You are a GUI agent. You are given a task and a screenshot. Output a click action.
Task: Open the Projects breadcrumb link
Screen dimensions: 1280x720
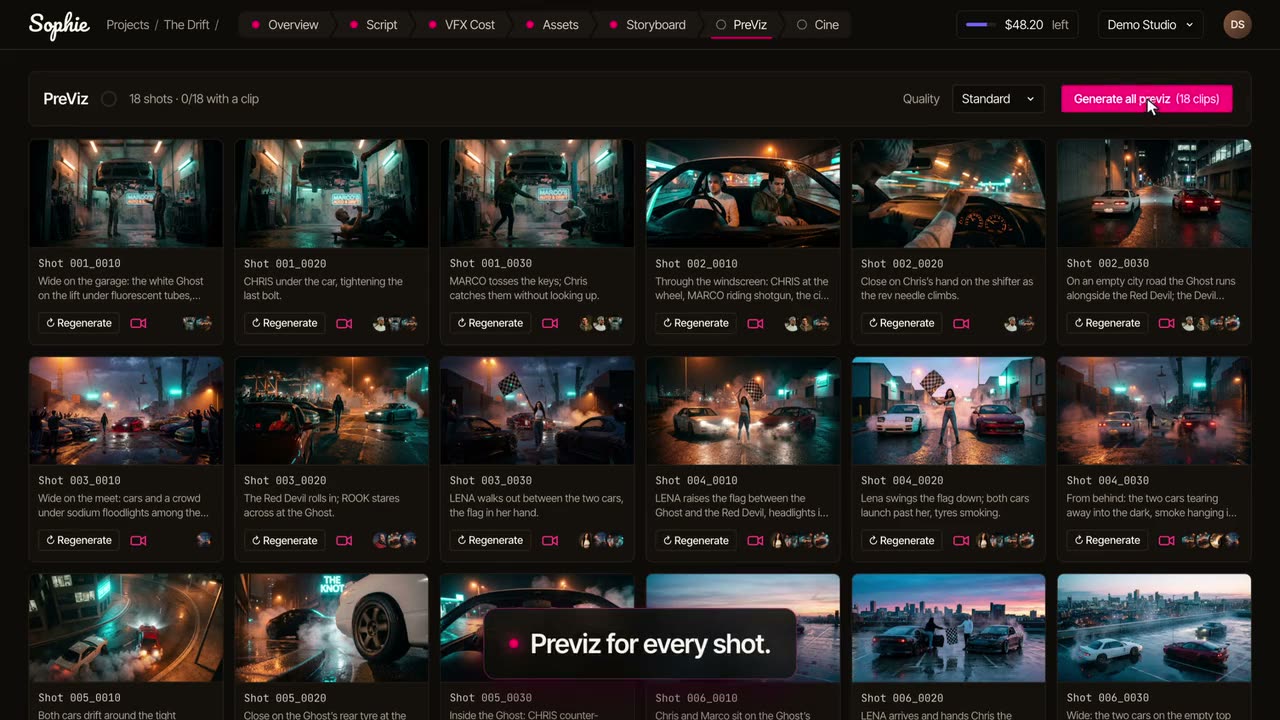coord(128,25)
